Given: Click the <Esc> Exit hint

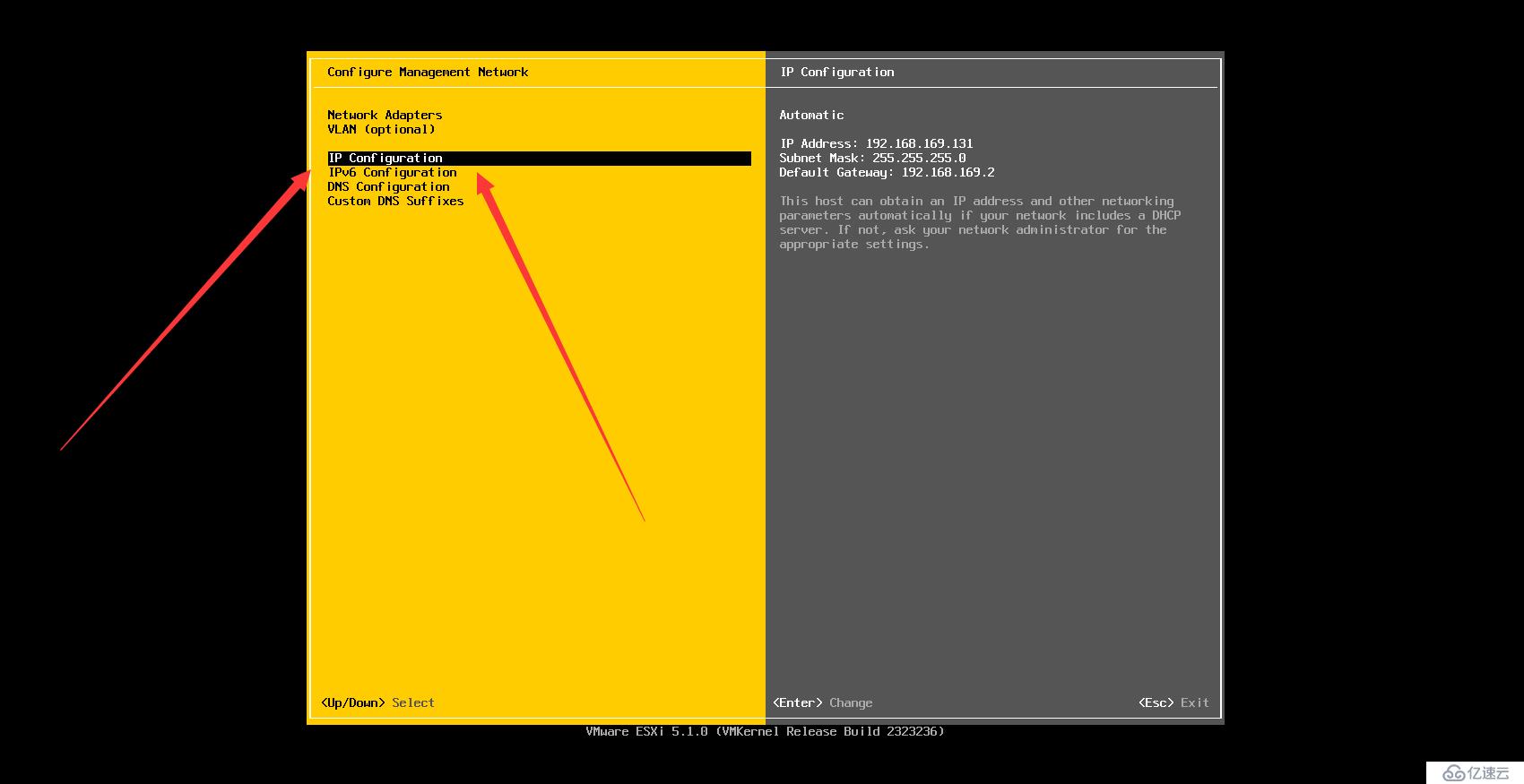Looking at the screenshot, I should [1173, 702].
